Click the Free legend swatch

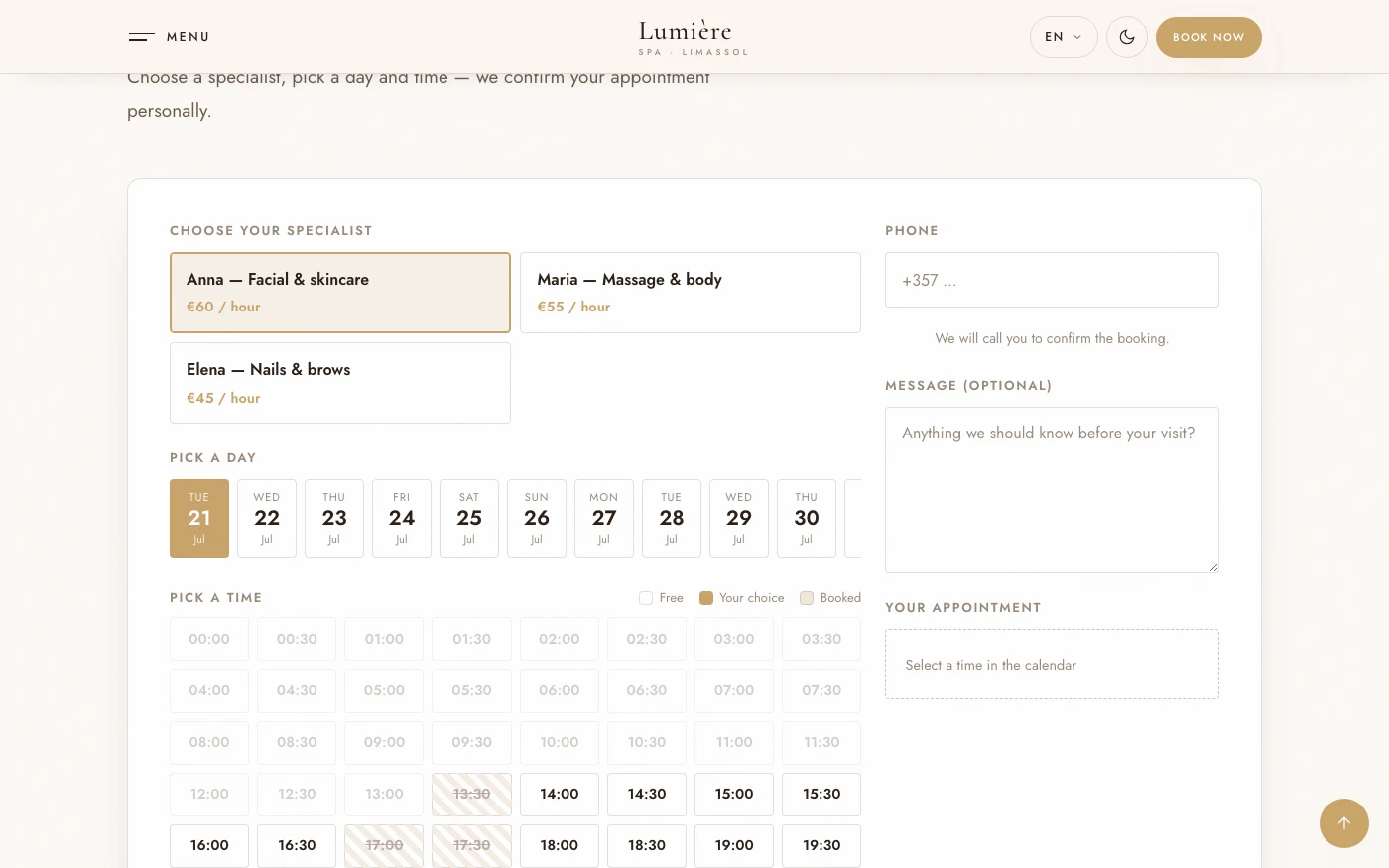tap(646, 598)
